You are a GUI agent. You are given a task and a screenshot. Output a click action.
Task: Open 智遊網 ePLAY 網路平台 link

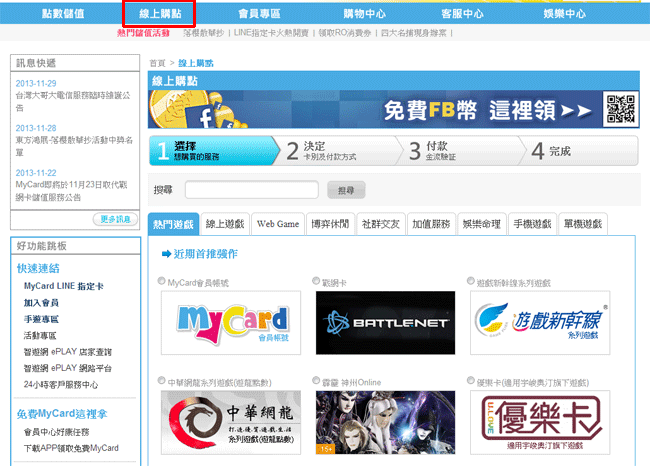tap(68, 368)
